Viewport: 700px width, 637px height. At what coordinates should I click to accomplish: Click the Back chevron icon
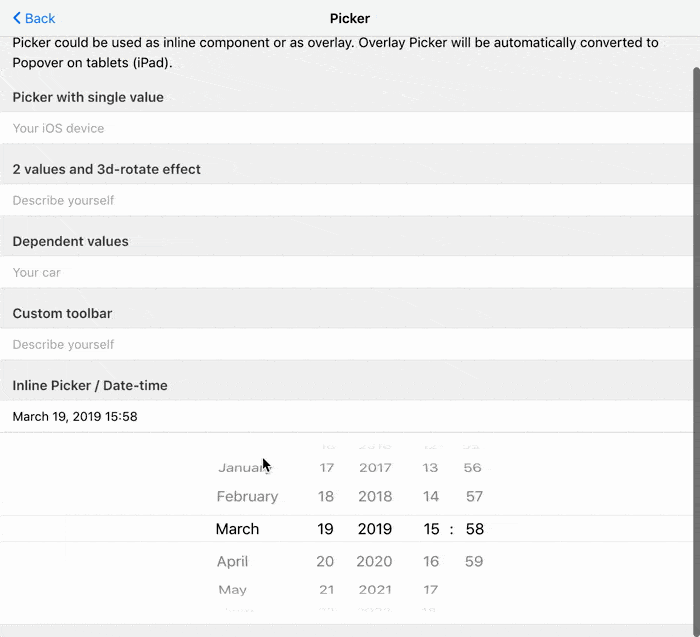(17, 18)
